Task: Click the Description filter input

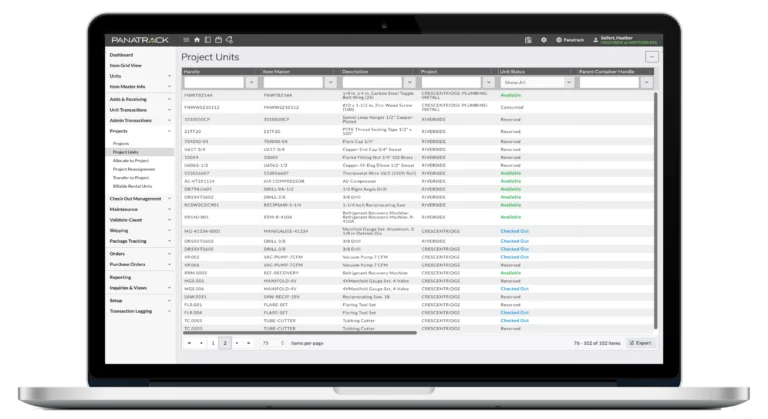Action: 372,82
